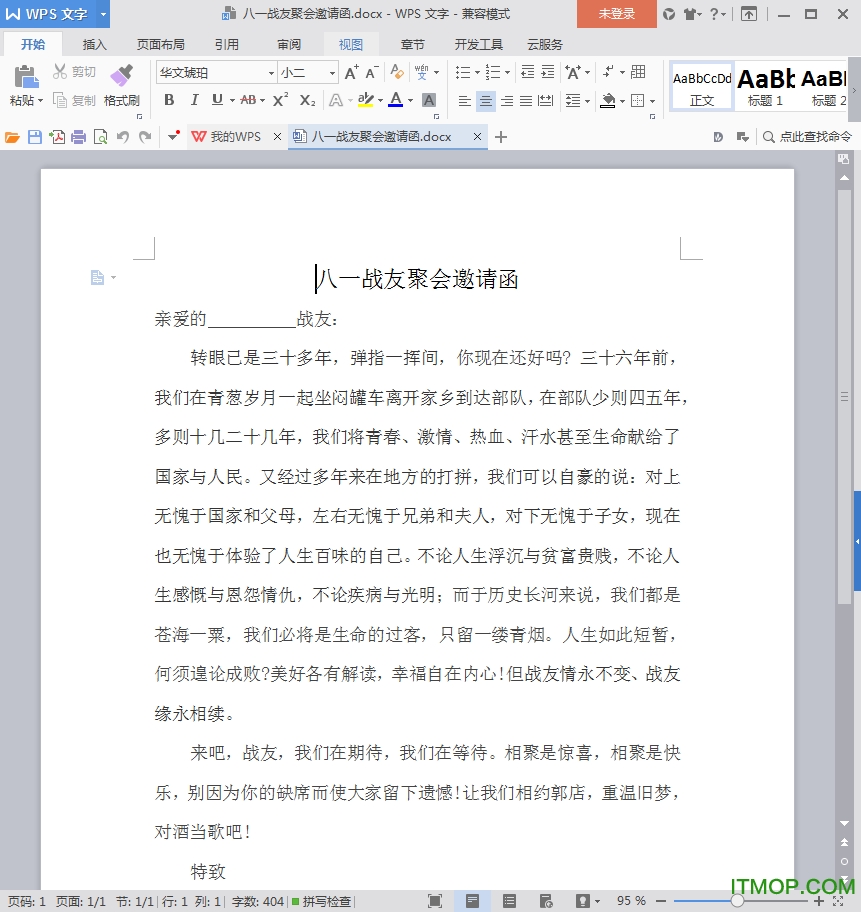This screenshot has height=912, width=861.
Task: Increase paragraph indent
Action: (547, 72)
